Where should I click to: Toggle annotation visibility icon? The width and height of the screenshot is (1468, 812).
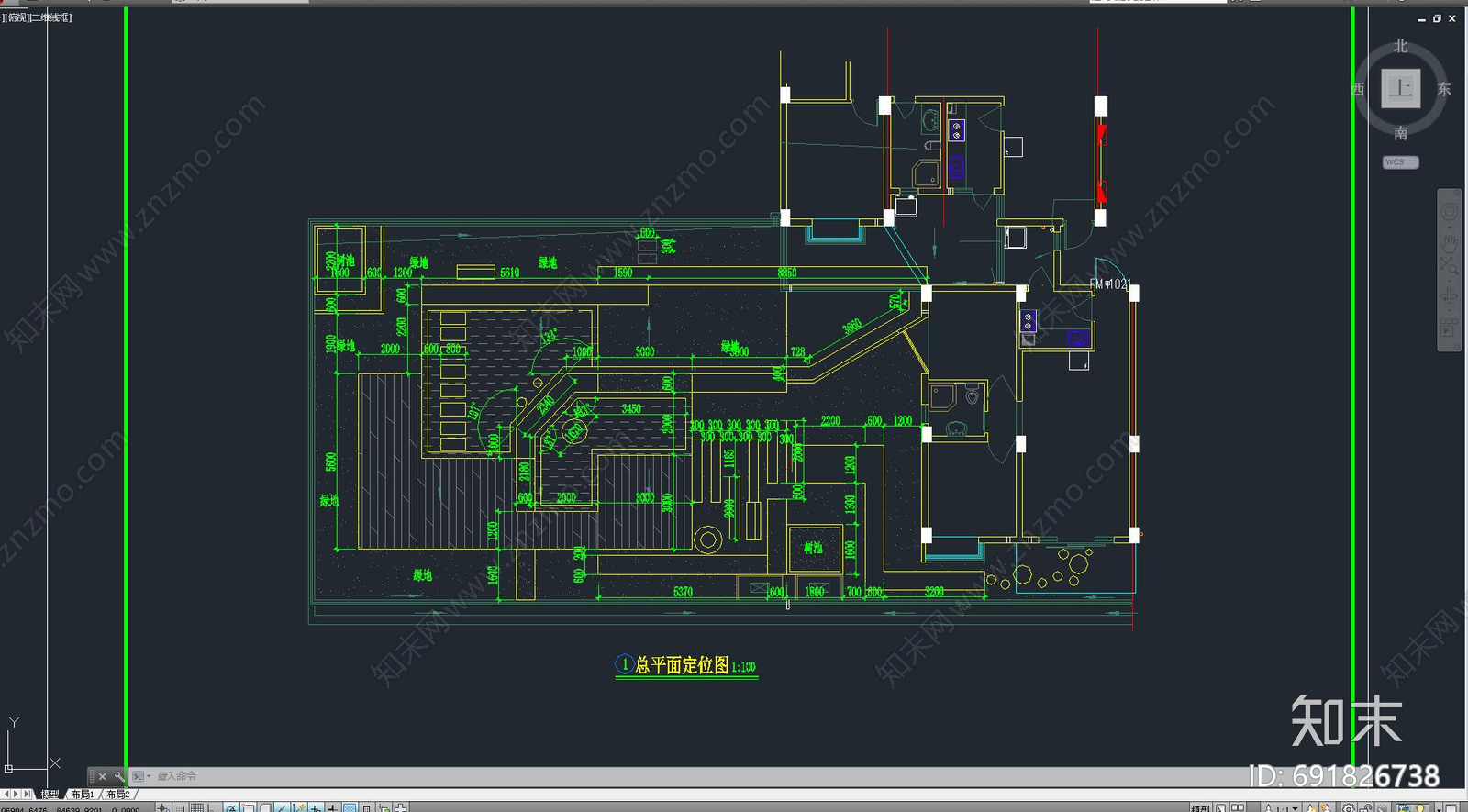(1311, 807)
